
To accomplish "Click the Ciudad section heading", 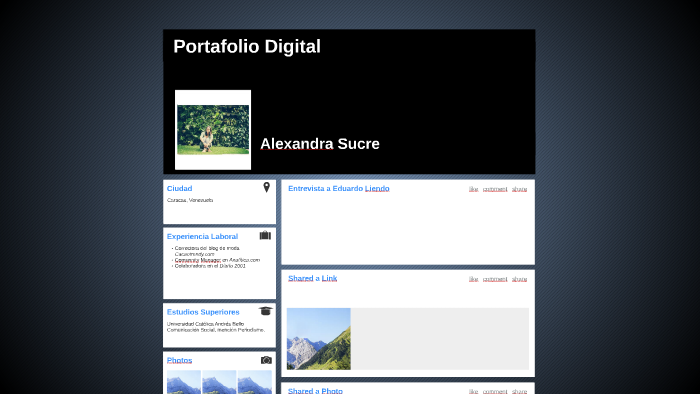I will [x=179, y=188].
